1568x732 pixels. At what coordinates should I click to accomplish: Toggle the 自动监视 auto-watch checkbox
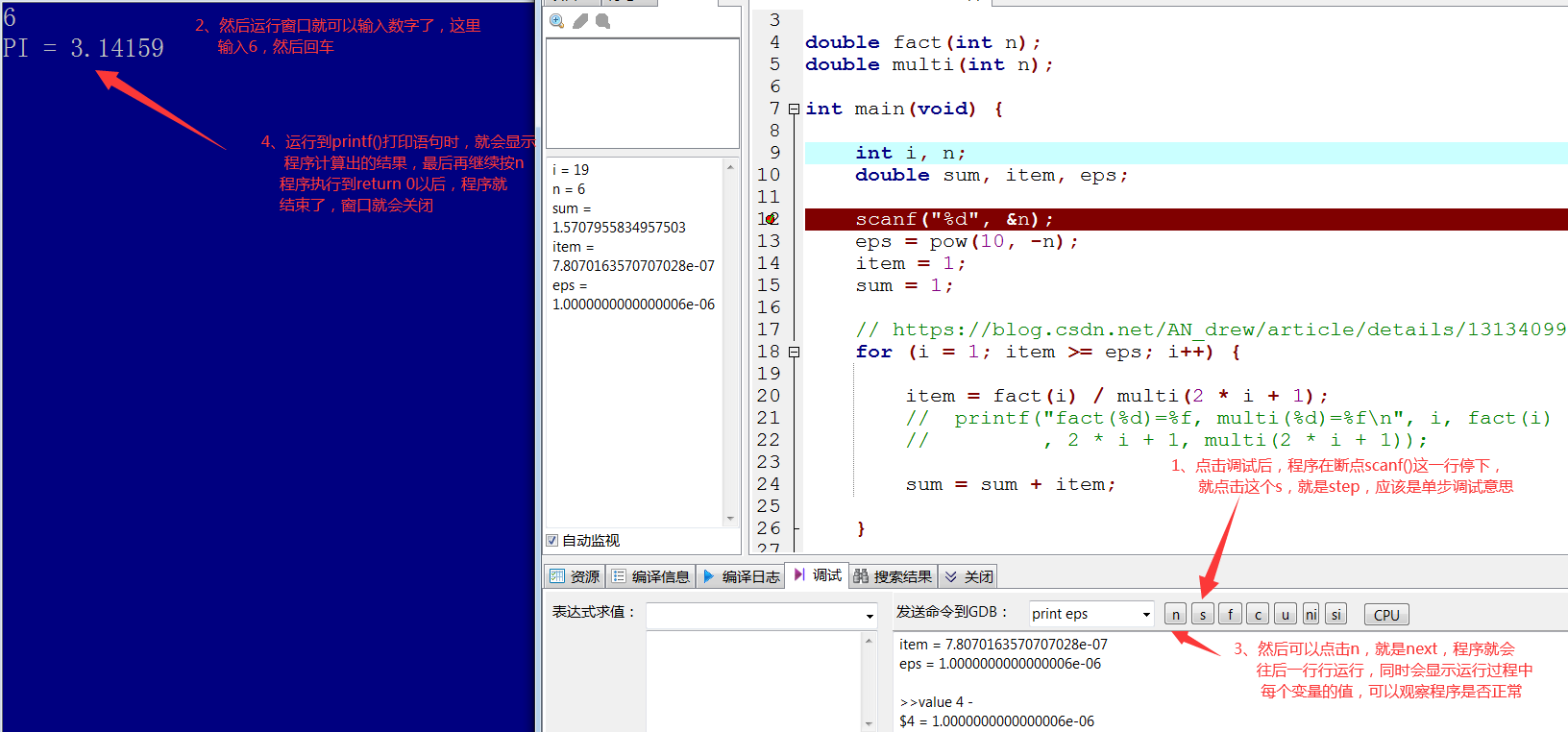(552, 540)
